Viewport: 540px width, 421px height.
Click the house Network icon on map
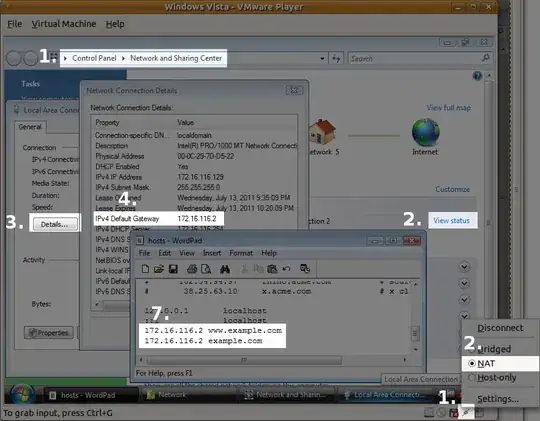coord(322,132)
